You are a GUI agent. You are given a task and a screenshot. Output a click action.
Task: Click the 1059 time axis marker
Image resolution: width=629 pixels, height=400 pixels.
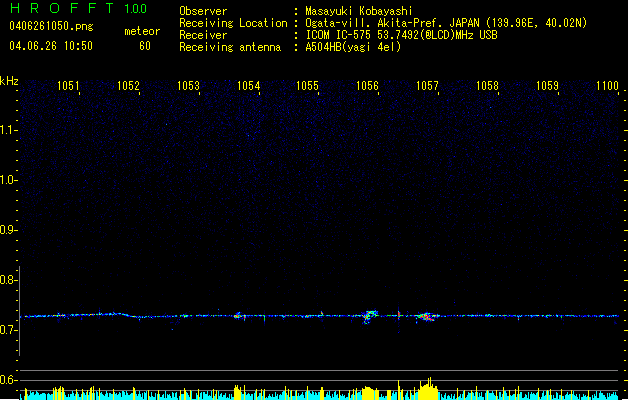[x=548, y=86]
